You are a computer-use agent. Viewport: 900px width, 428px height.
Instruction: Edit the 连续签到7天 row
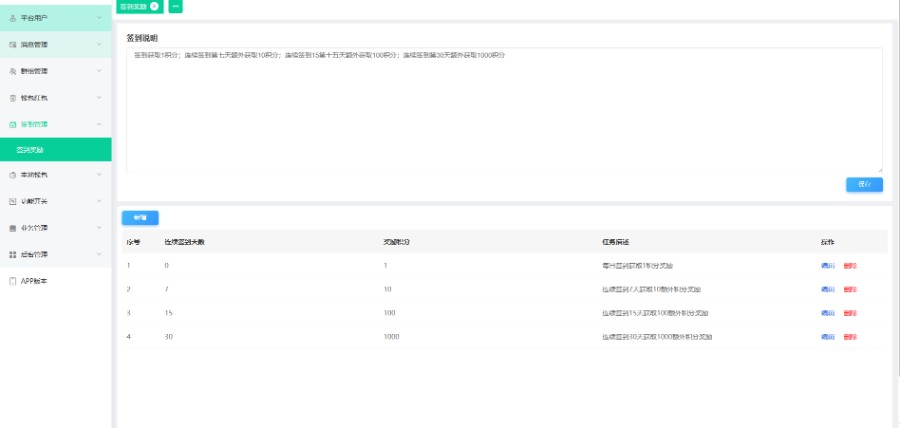tap(828, 289)
